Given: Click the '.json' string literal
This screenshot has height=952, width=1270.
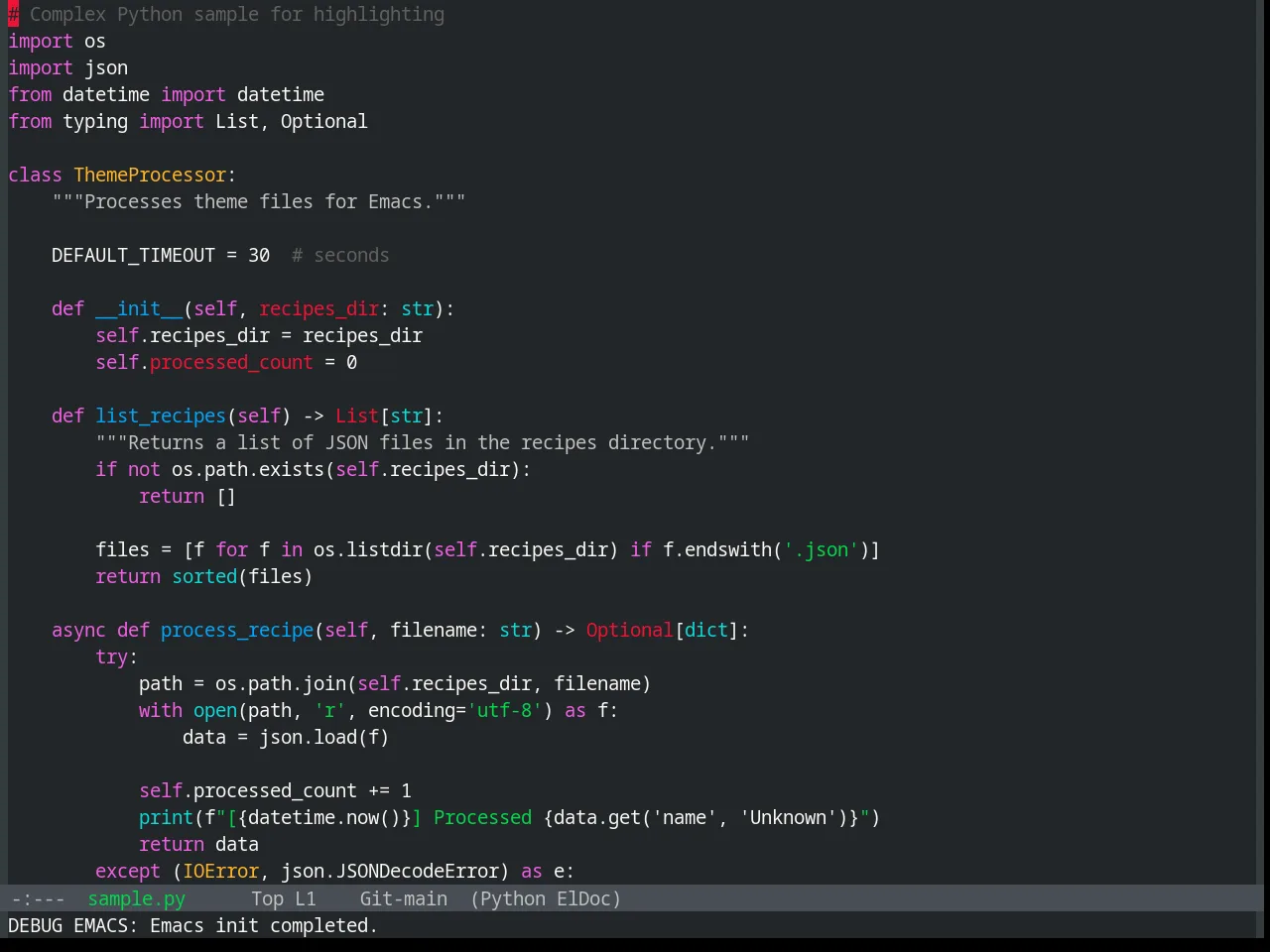Looking at the screenshot, I should click(x=822, y=549).
